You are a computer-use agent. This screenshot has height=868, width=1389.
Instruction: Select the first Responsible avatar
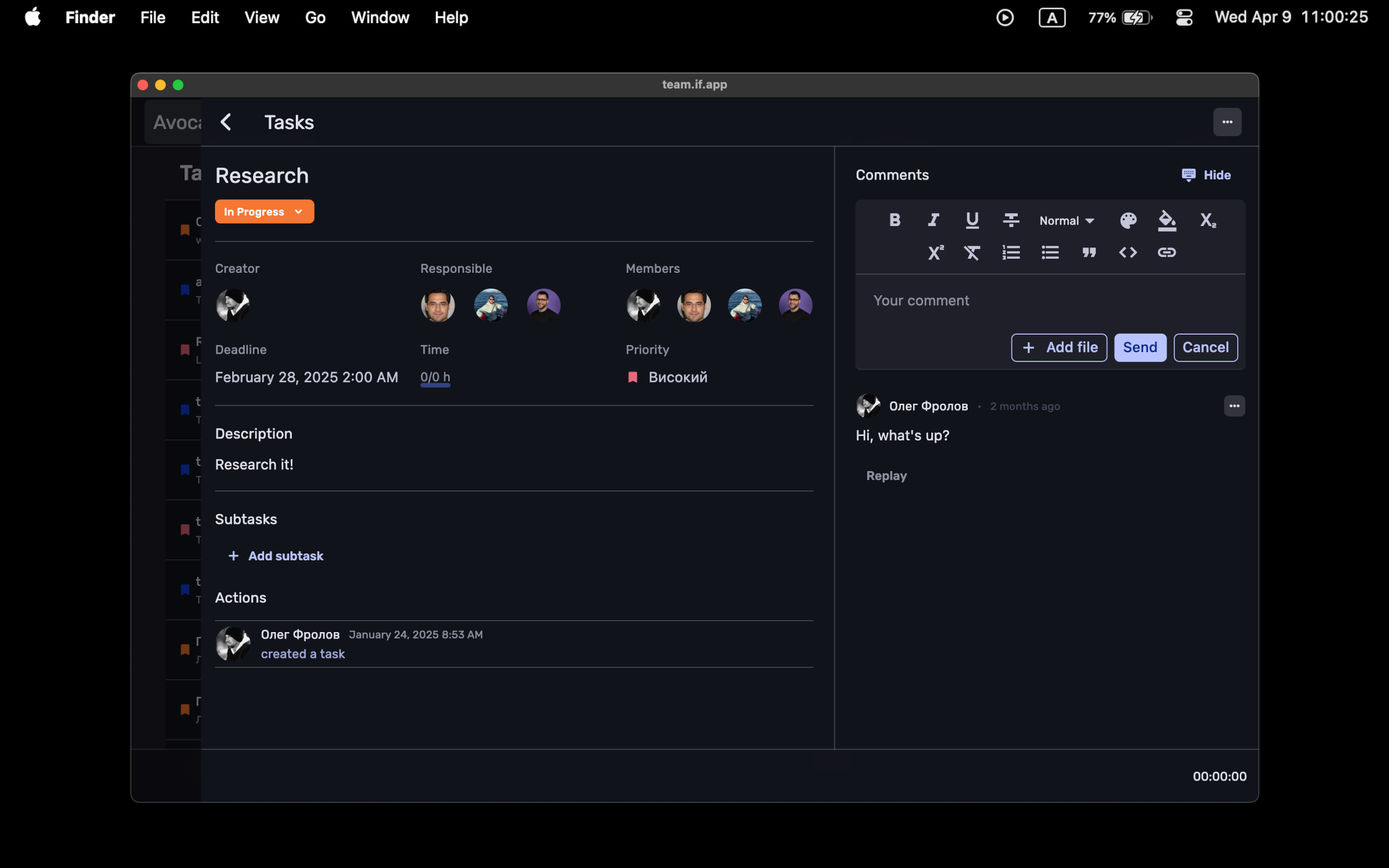(438, 305)
